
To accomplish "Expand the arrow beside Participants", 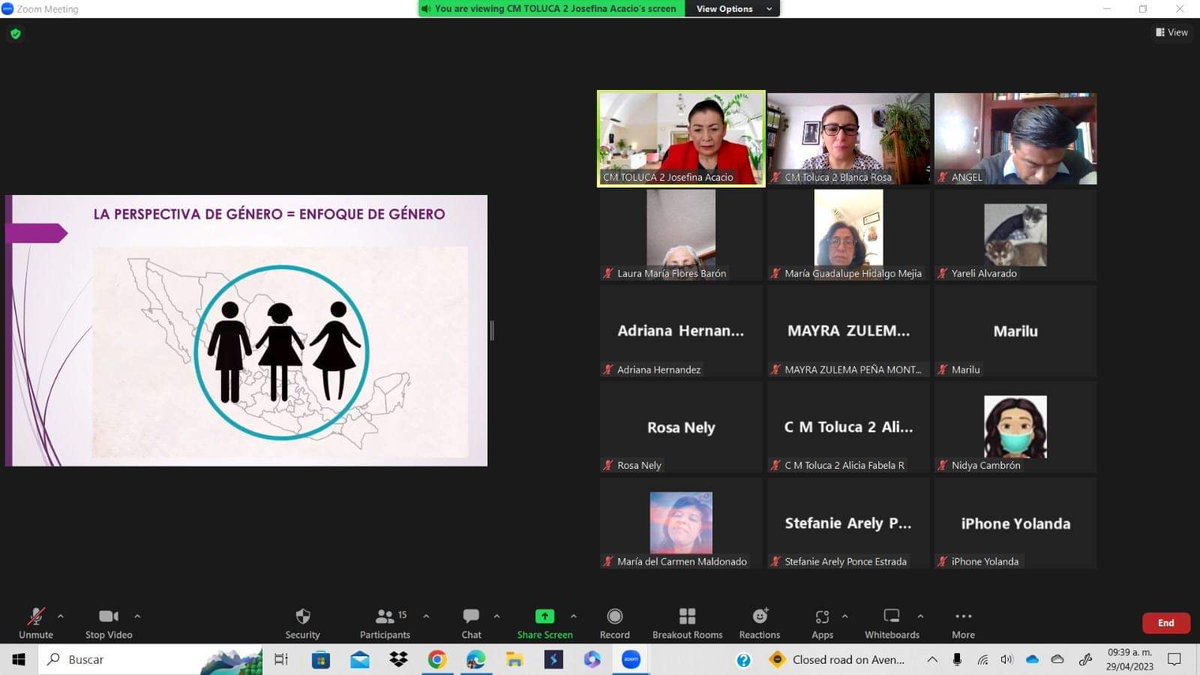I will 426,616.
